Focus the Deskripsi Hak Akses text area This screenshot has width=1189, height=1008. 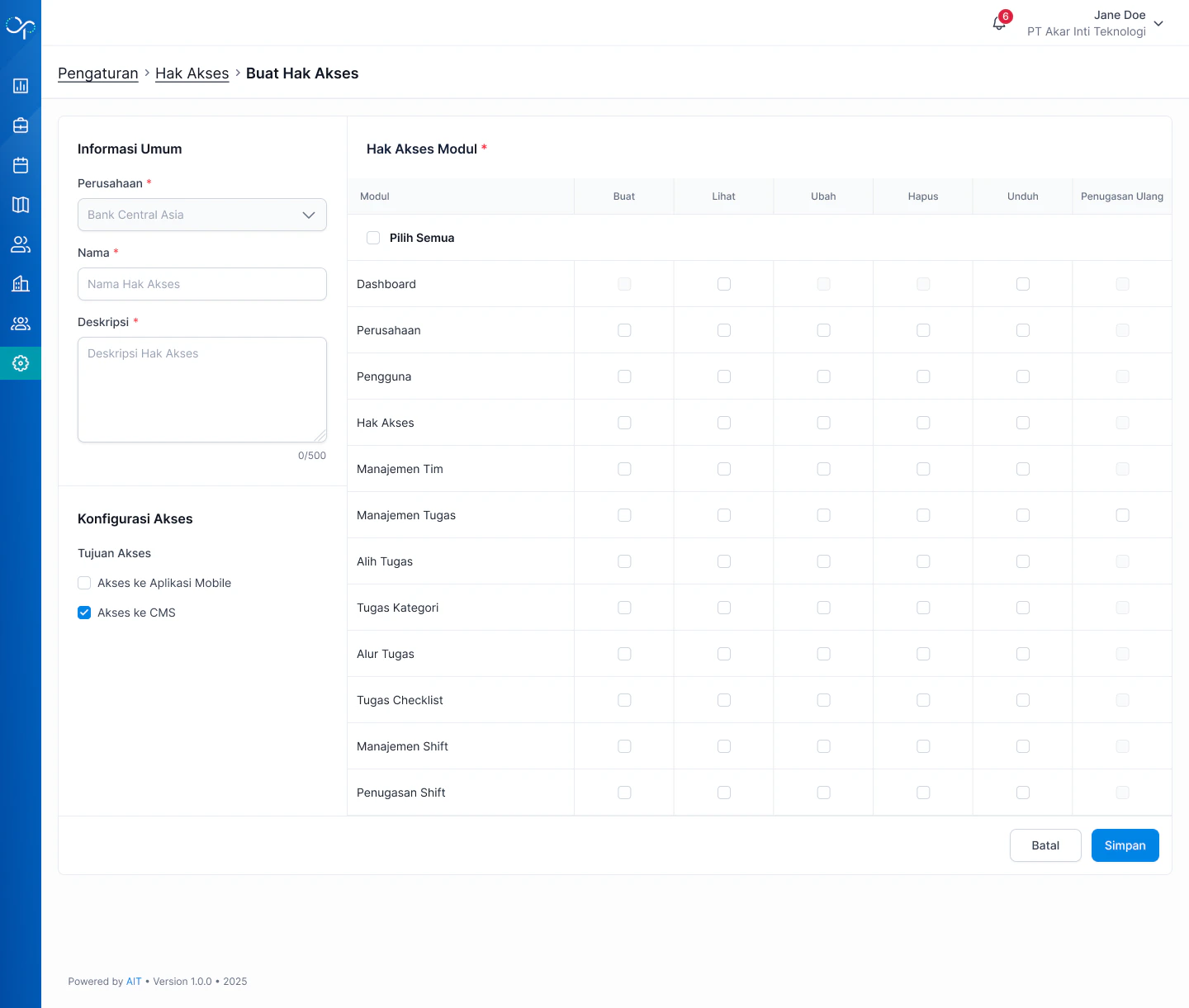(202, 390)
